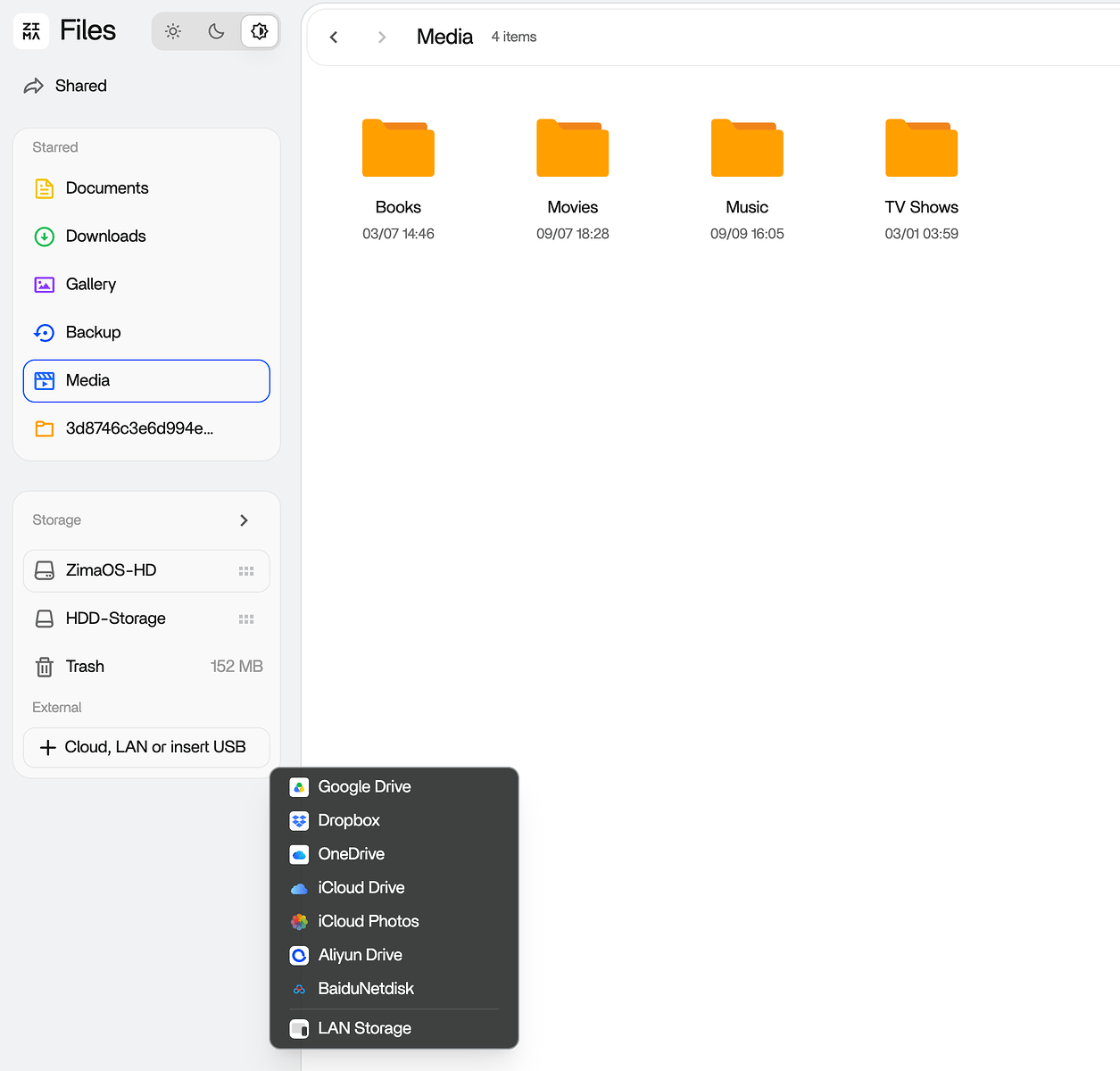Click the 4 items count label

point(514,37)
